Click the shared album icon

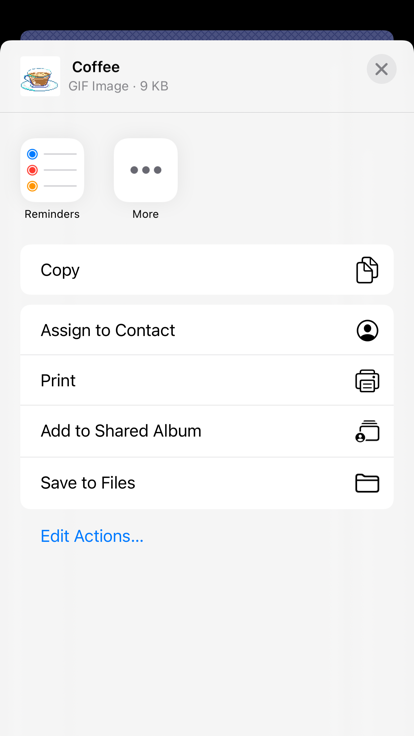click(367, 431)
